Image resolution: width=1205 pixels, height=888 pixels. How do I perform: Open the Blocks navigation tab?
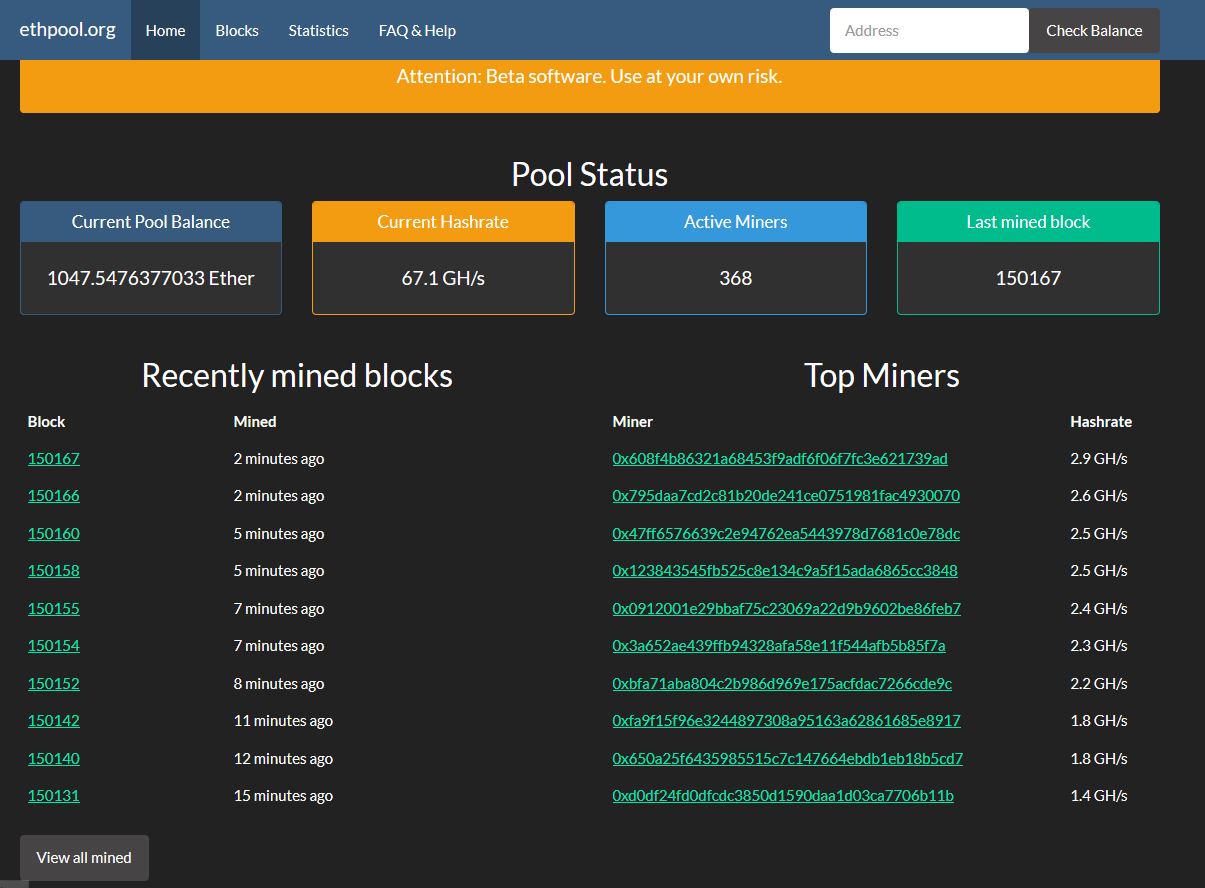[x=237, y=30]
